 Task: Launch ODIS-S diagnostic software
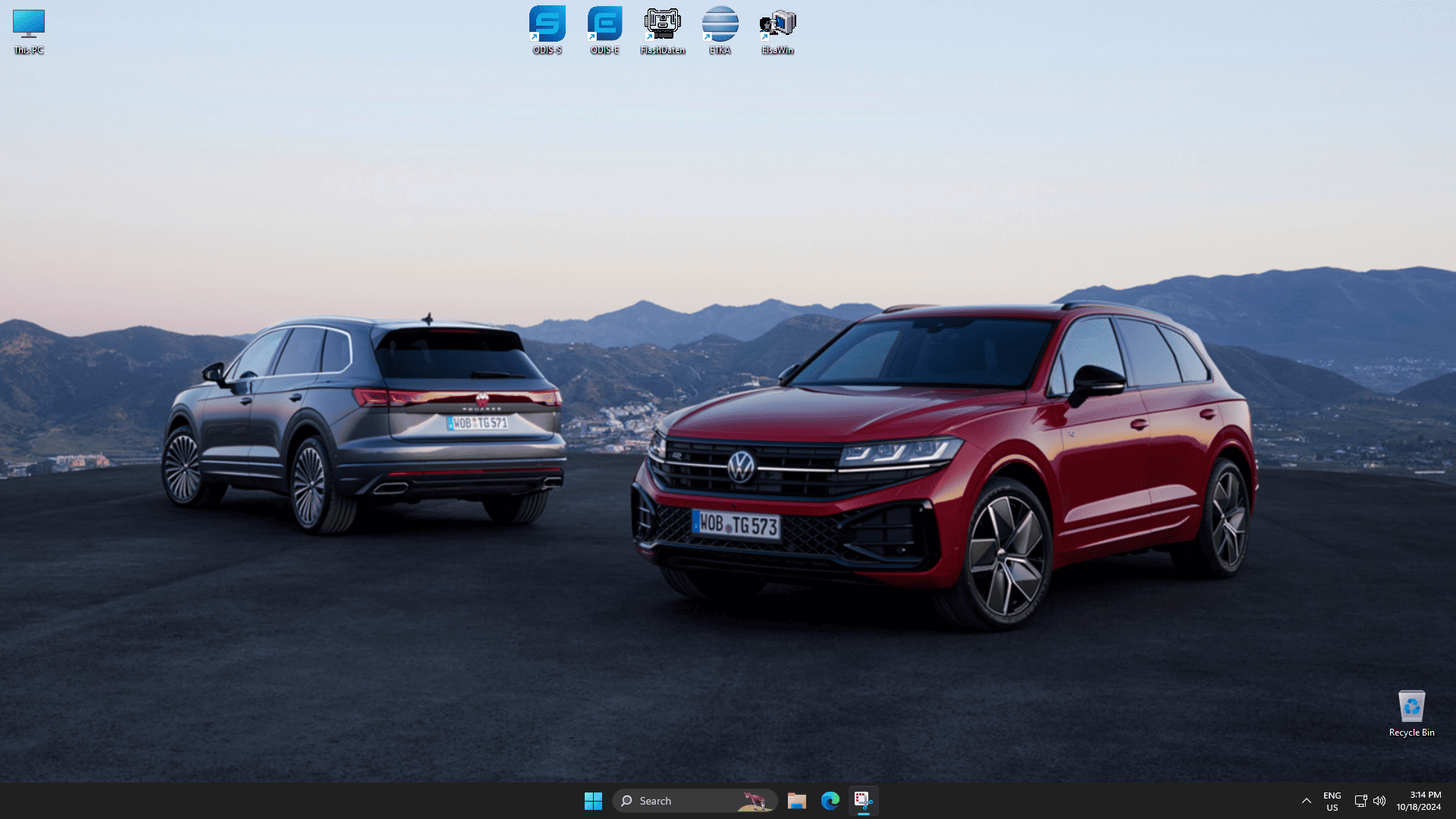click(548, 23)
